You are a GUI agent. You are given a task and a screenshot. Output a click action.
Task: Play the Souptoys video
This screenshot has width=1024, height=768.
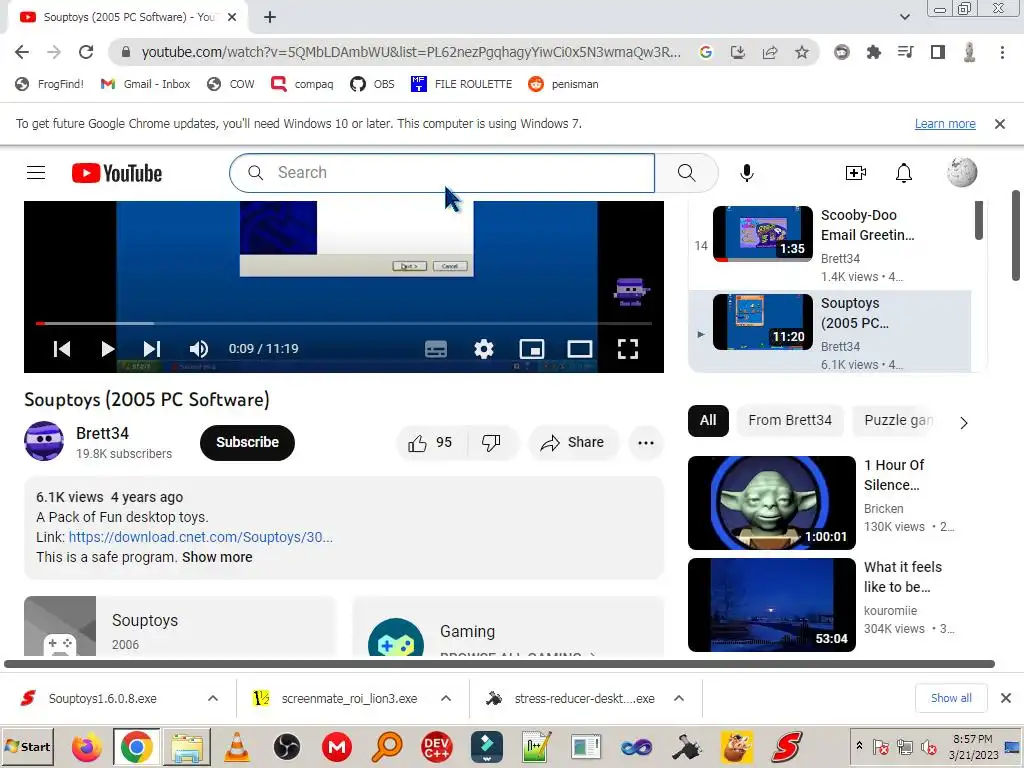click(107, 349)
